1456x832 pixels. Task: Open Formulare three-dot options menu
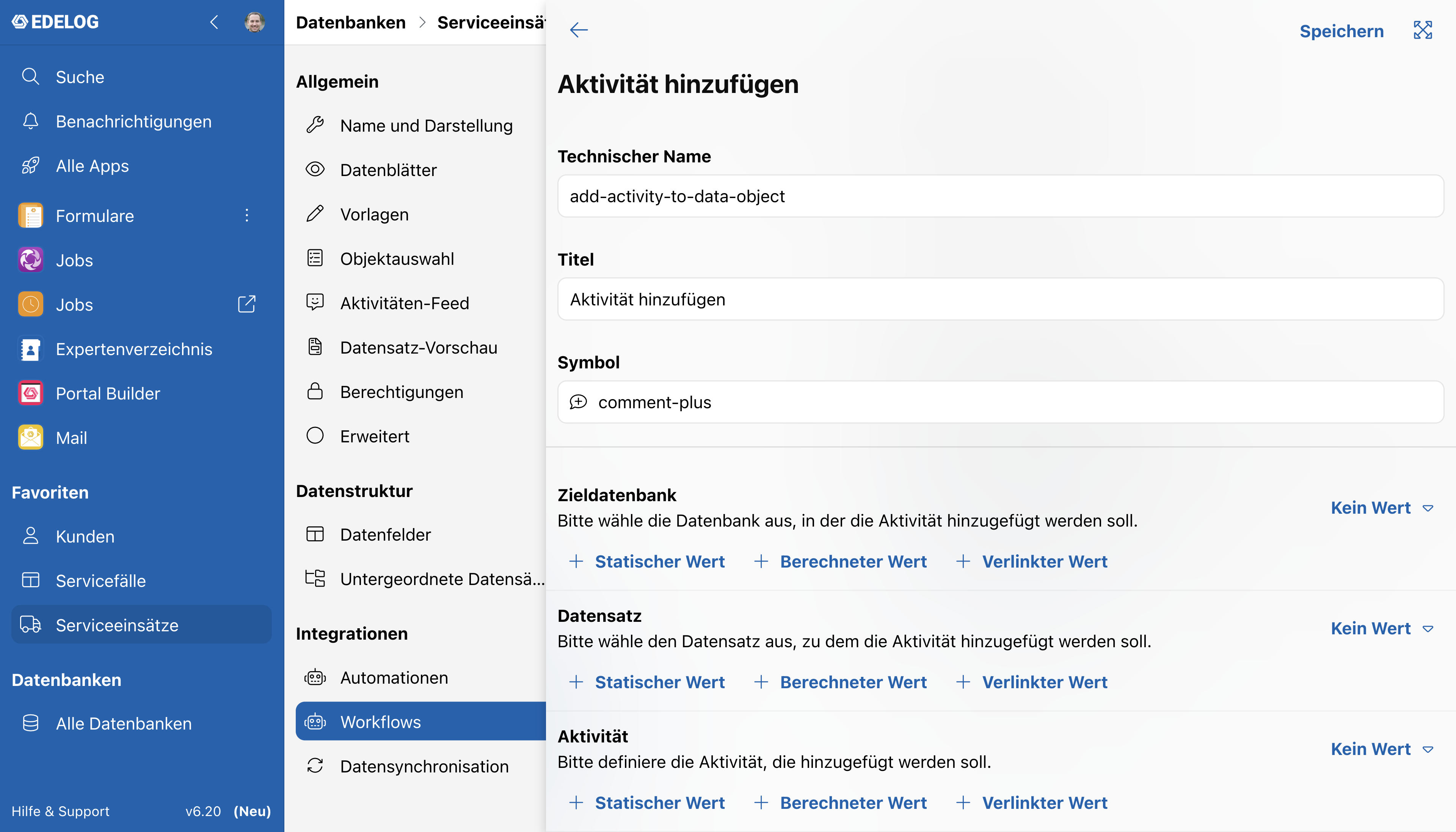[x=247, y=215]
